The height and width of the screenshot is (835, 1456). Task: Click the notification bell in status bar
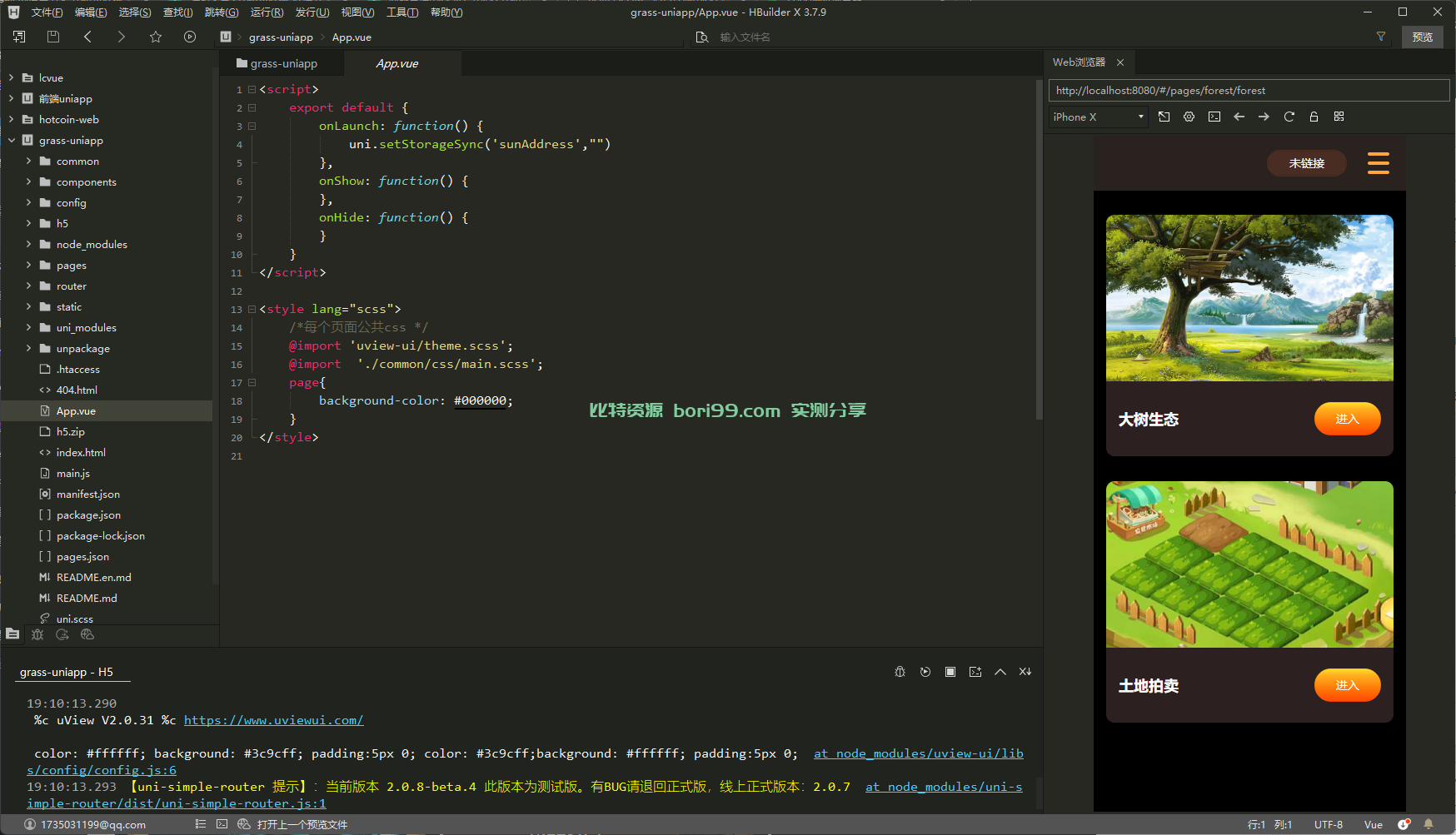[x=1429, y=824]
